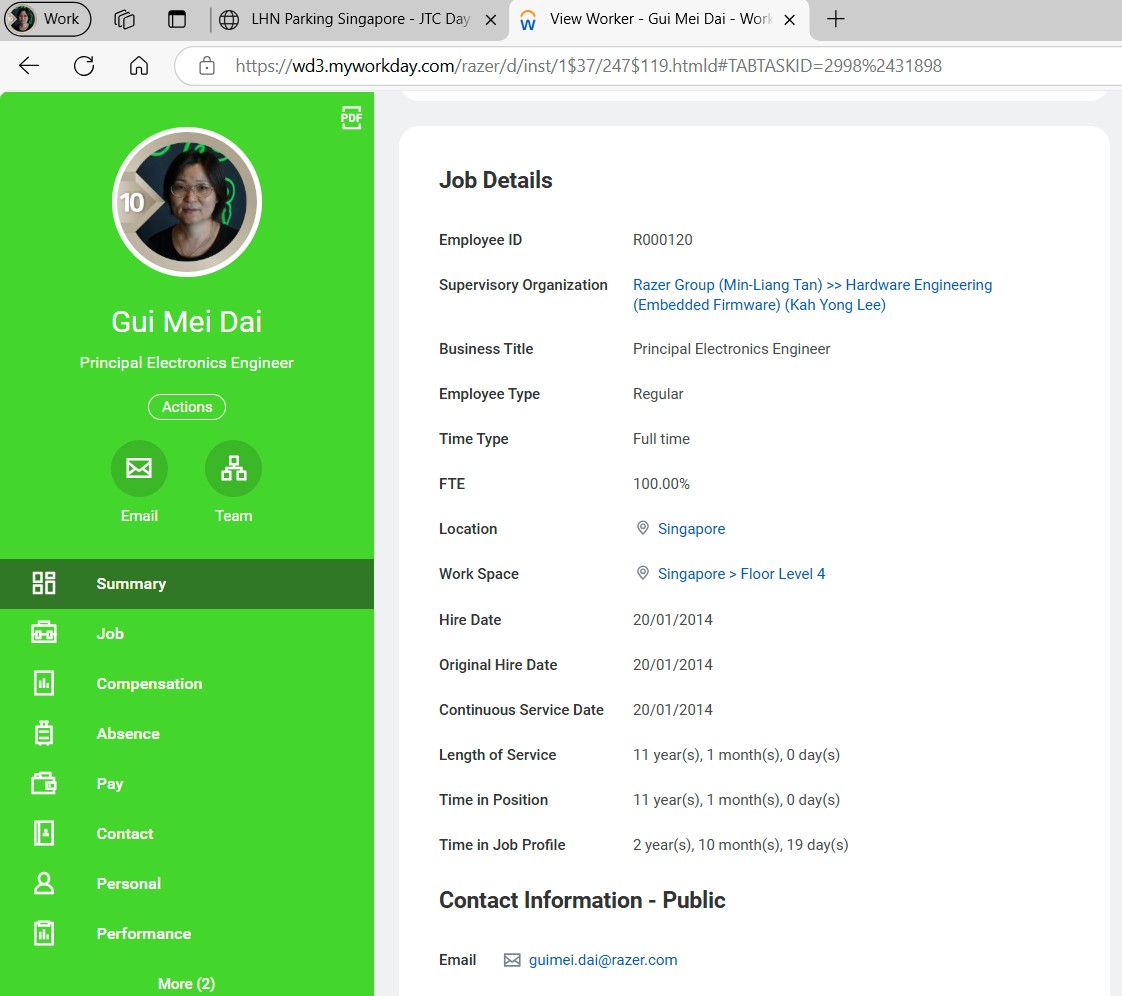
Task: Click the browser home icon
Action: (139, 66)
